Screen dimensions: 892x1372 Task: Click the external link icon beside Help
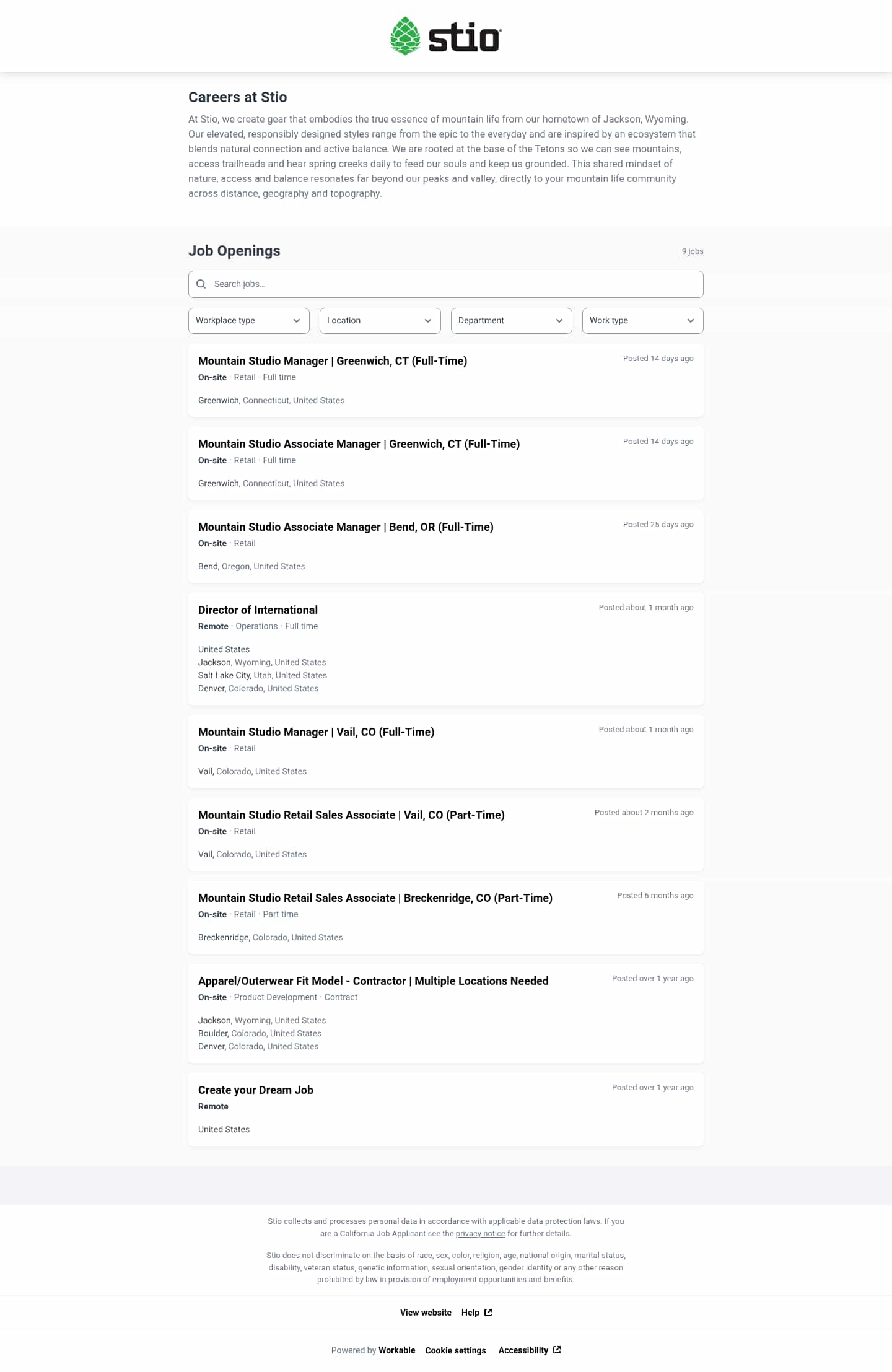click(x=488, y=1313)
